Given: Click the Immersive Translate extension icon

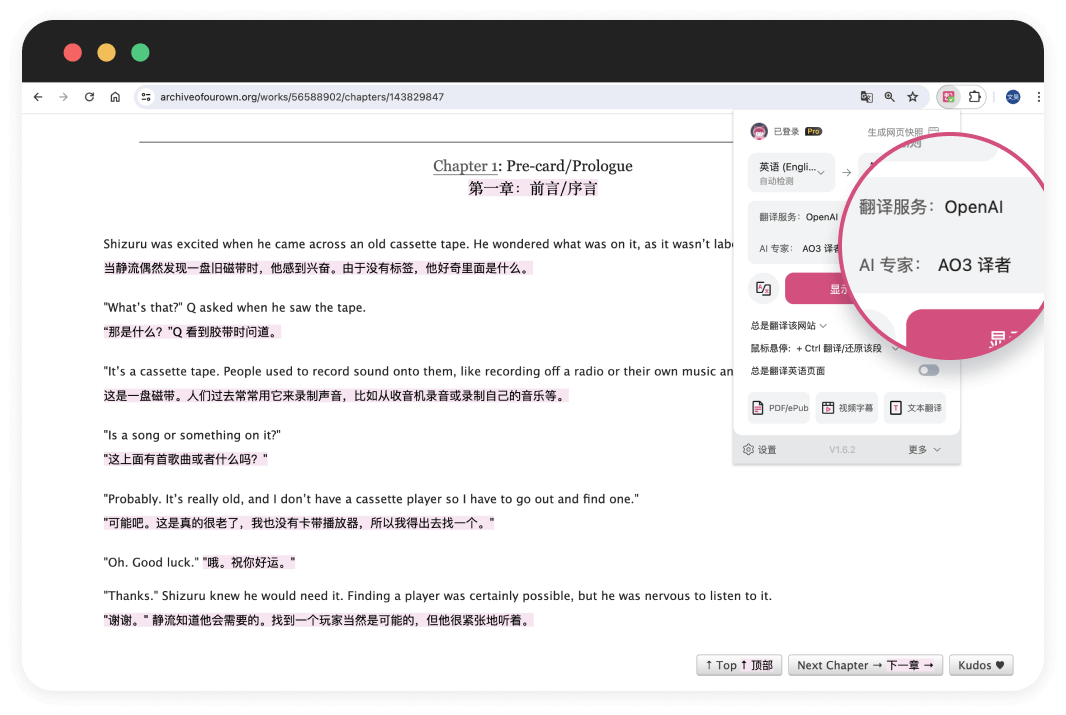Looking at the screenshot, I should (x=948, y=97).
